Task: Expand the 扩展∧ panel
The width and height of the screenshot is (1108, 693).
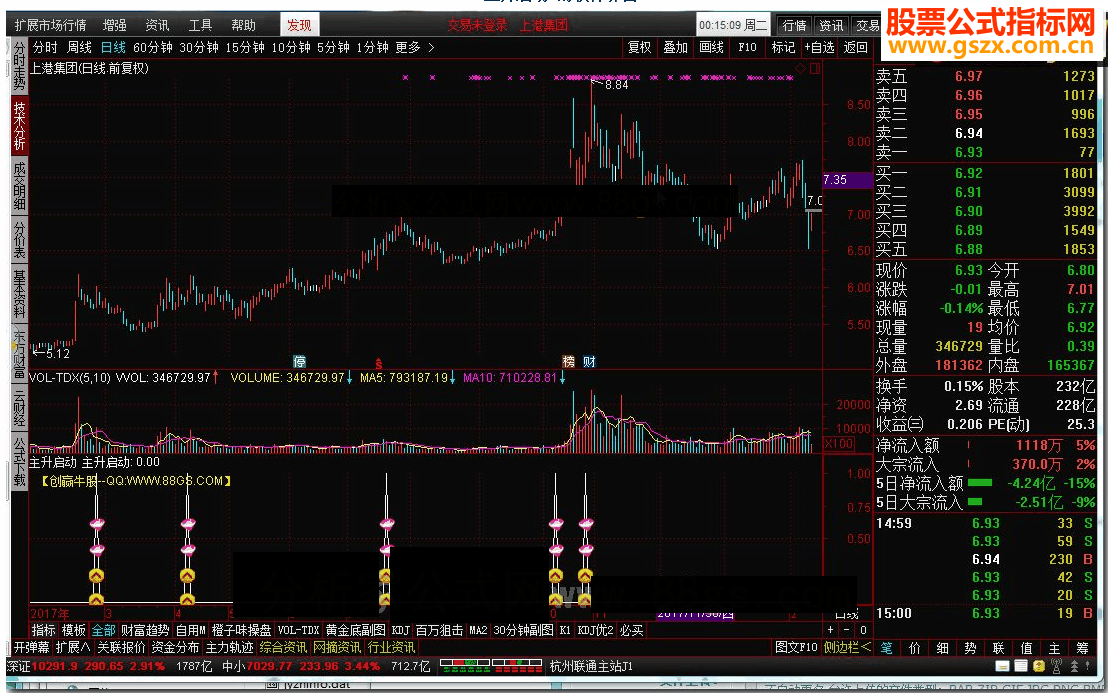Action: 73,647
